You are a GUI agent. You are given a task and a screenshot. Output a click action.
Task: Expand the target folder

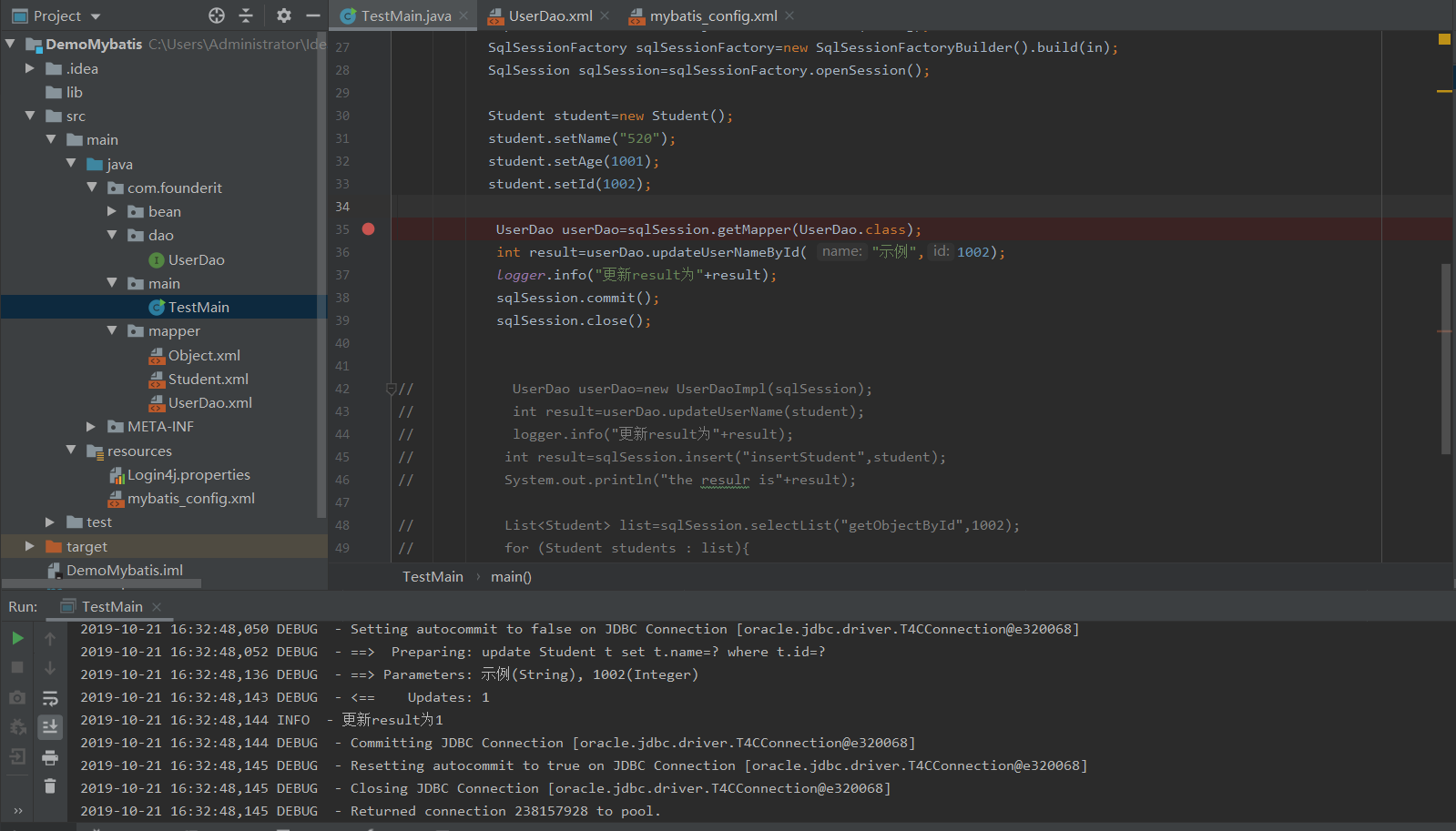pos(29,546)
